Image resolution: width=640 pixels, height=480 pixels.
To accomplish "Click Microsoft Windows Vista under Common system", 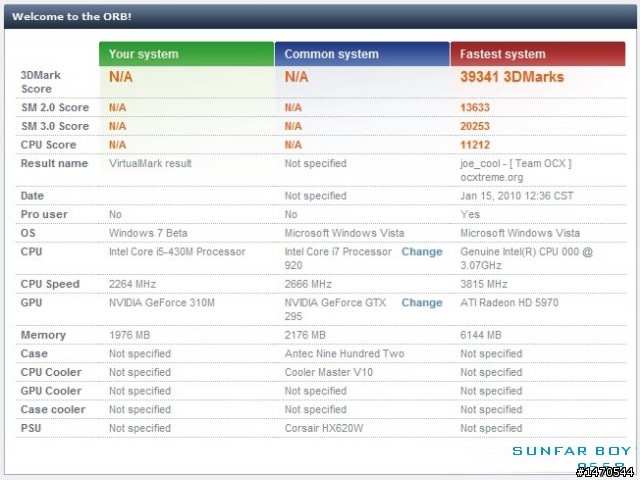I will (x=344, y=233).
